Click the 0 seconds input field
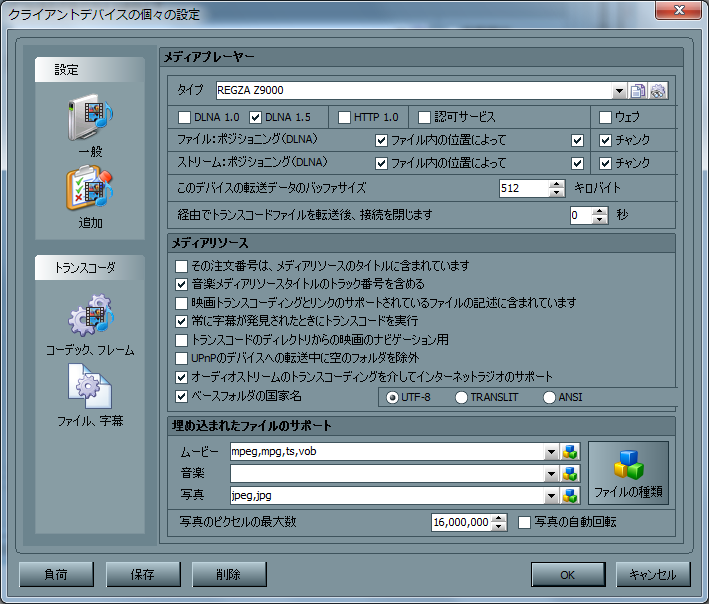The height and width of the screenshot is (604, 709). (x=581, y=215)
